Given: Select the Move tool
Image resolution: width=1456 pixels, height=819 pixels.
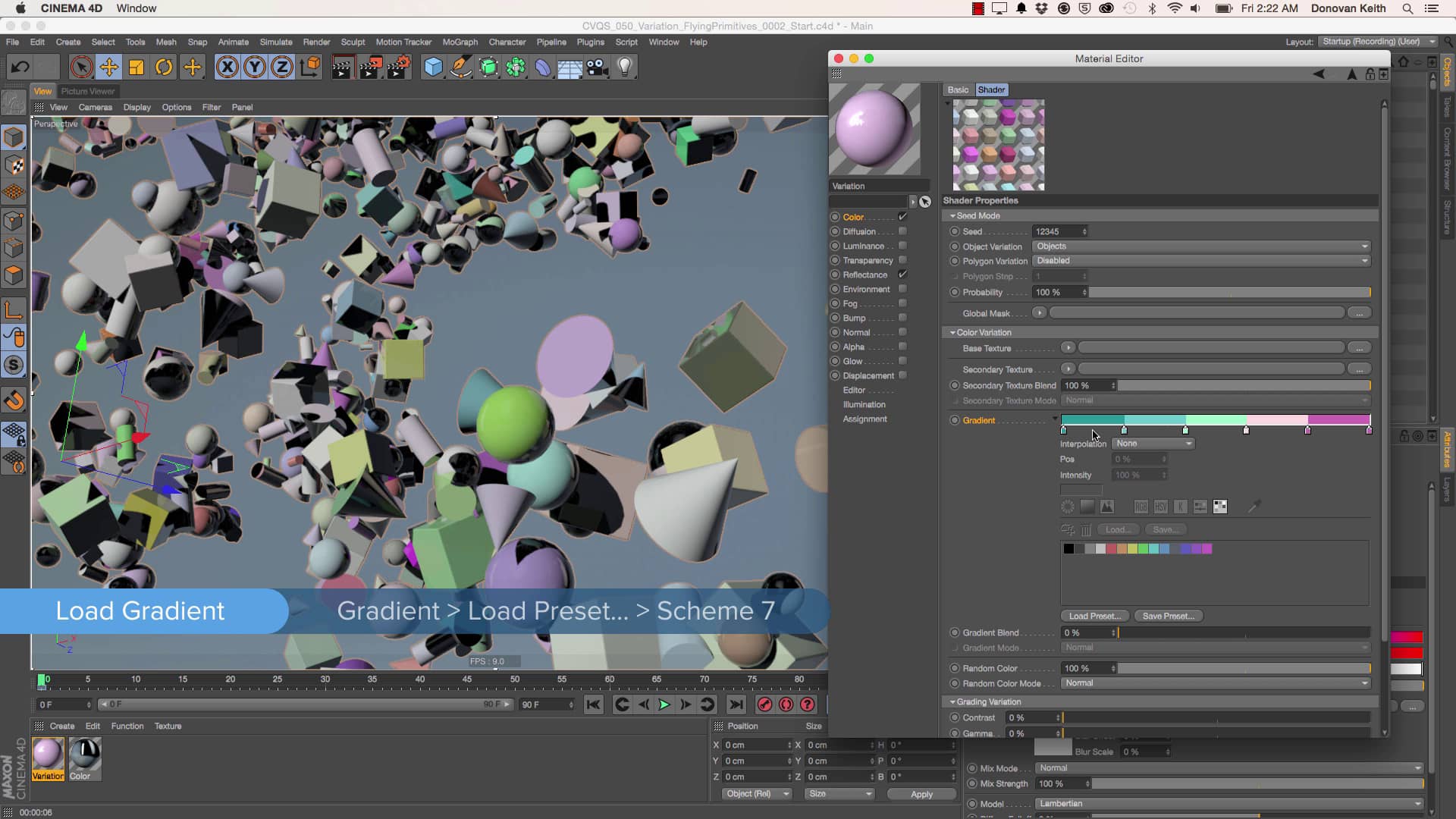Looking at the screenshot, I should tap(109, 67).
